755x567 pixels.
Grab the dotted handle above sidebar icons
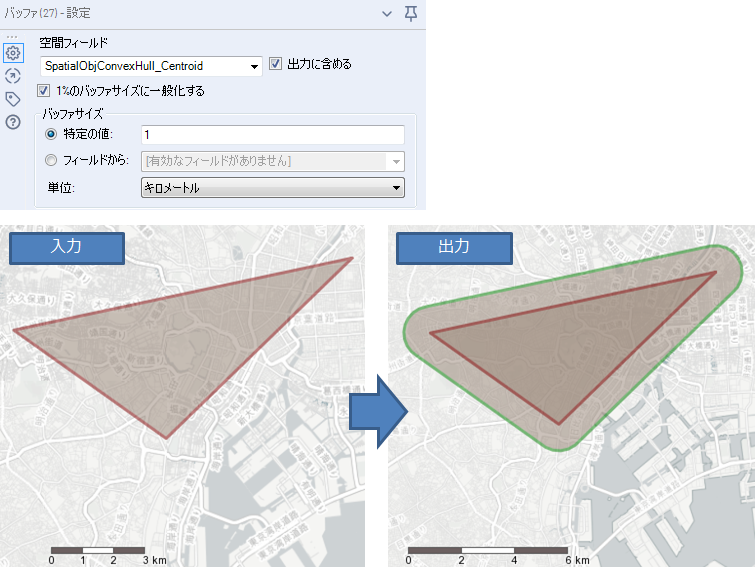(x=12, y=37)
